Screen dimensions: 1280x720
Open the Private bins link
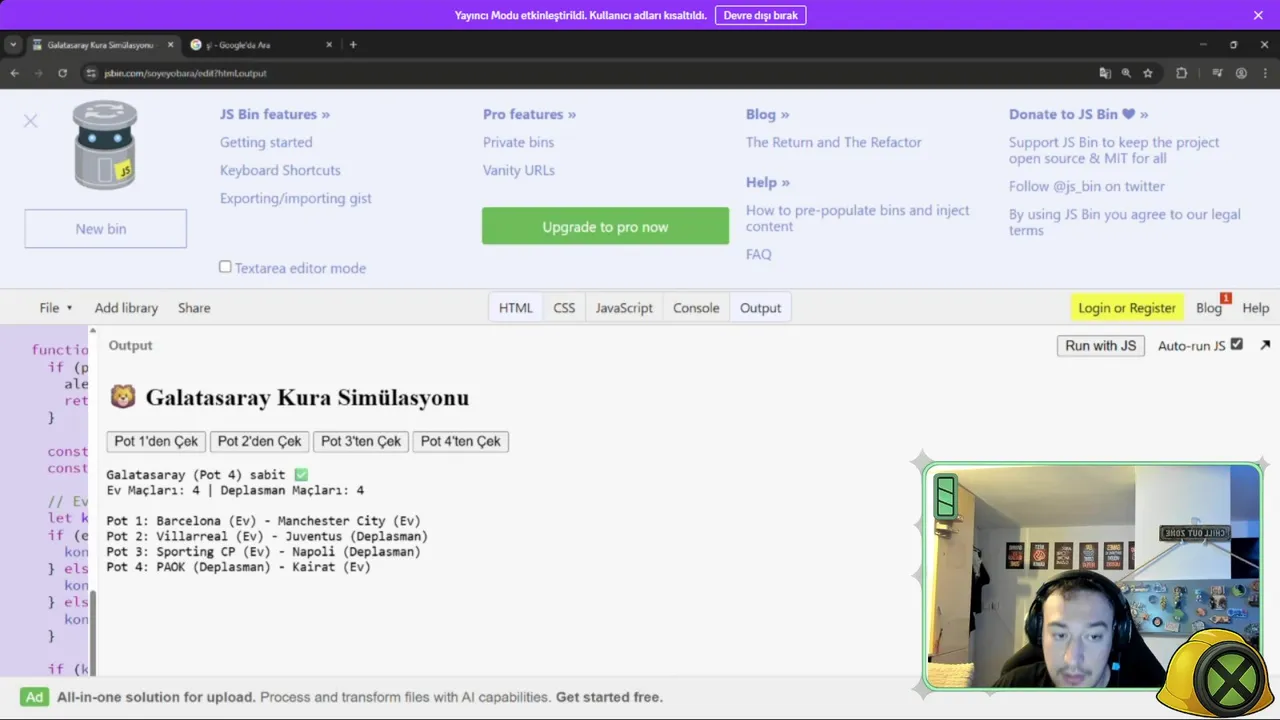518,142
